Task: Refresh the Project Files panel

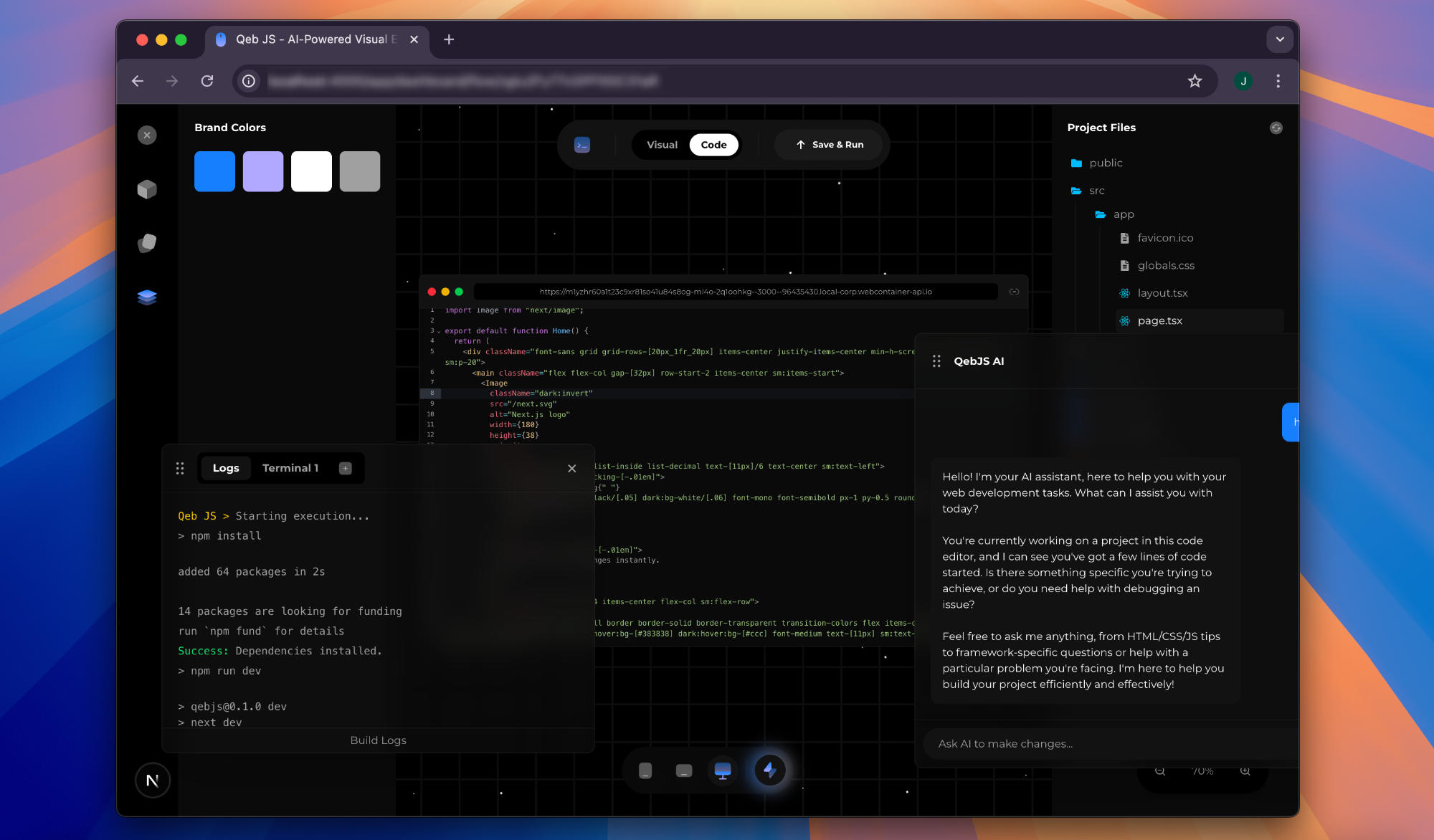Action: (x=1276, y=128)
